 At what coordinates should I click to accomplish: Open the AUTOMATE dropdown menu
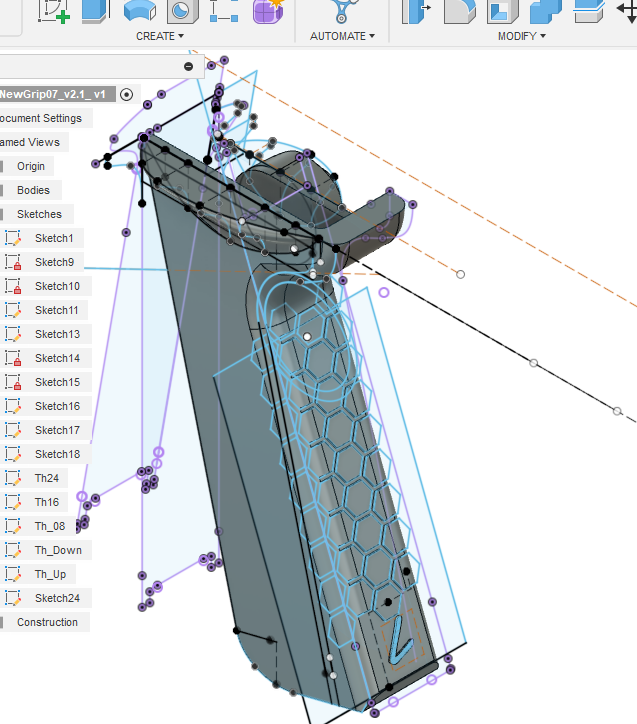tap(342, 36)
